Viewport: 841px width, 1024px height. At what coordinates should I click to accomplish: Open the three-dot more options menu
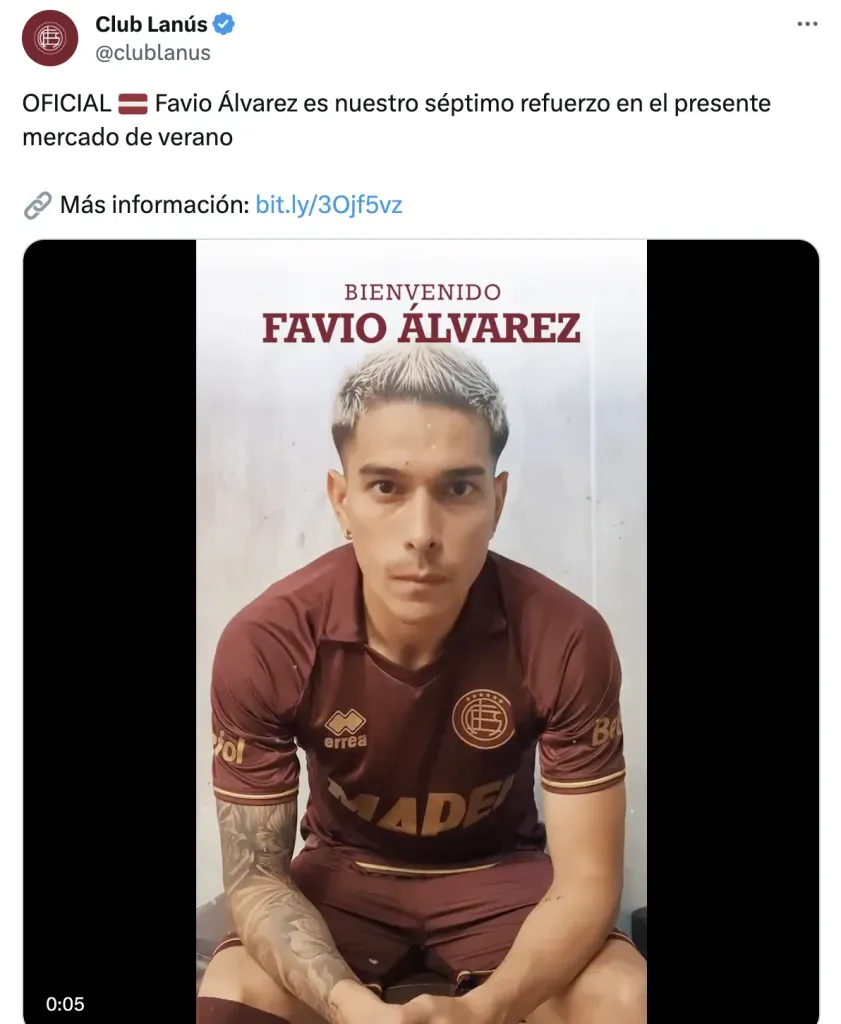pos(807,24)
